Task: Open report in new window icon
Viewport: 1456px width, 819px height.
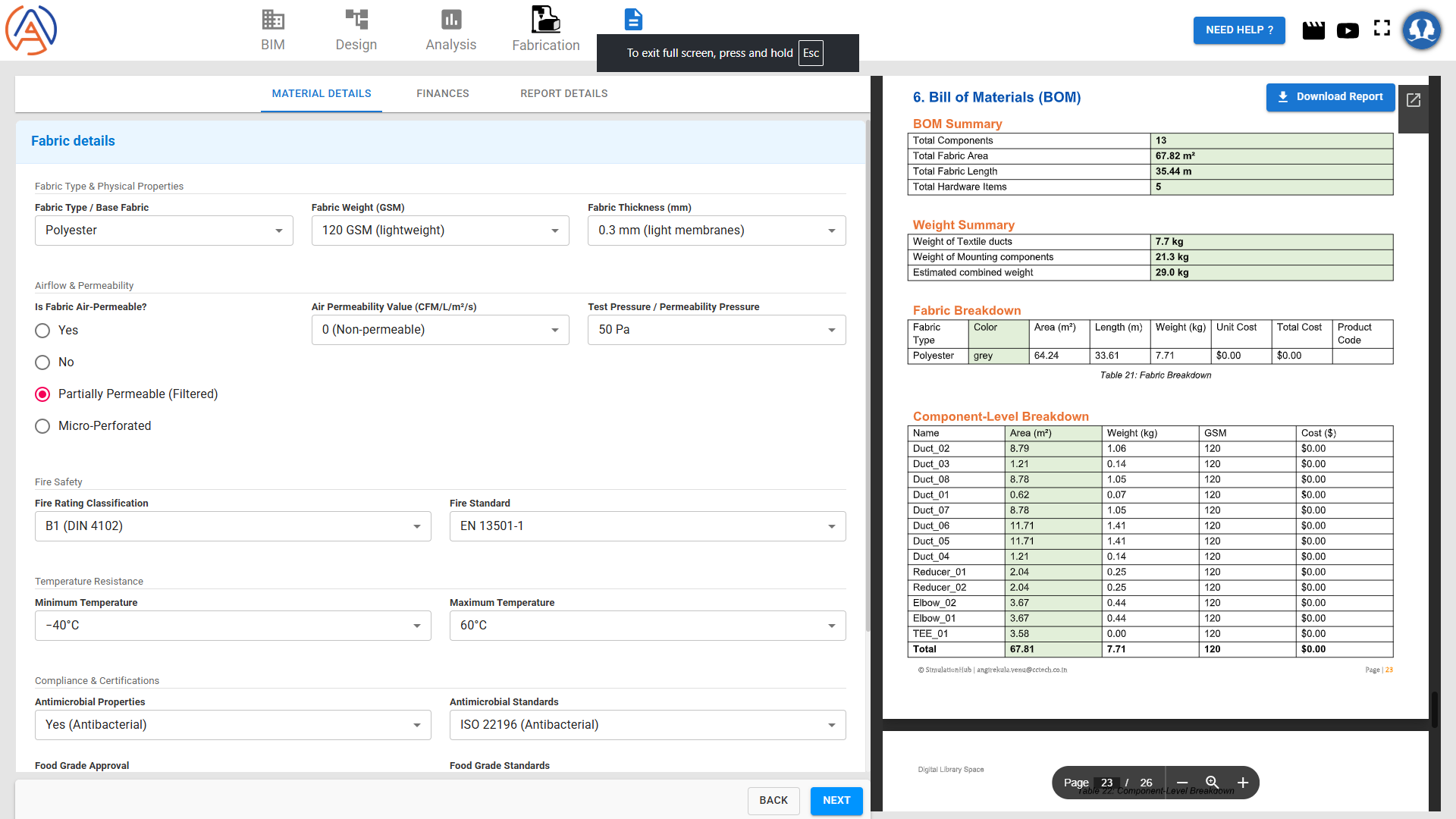Action: pyautogui.click(x=1414, y=100)
